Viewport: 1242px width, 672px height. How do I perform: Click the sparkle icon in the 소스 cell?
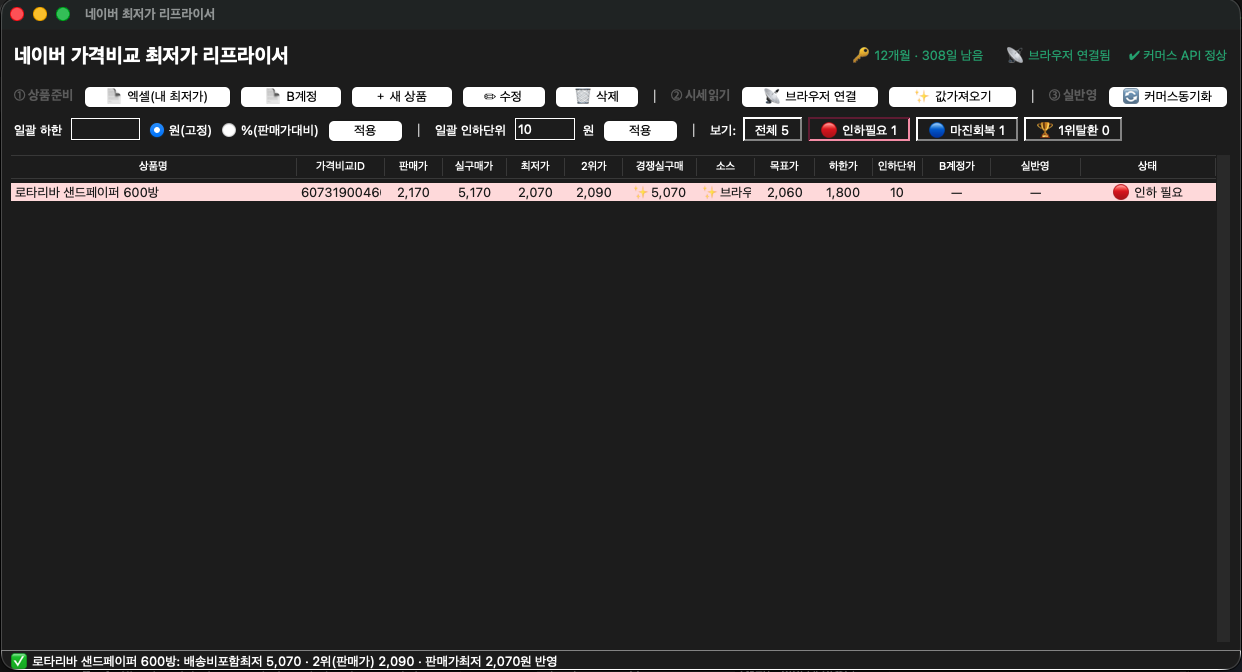point(710,192)
